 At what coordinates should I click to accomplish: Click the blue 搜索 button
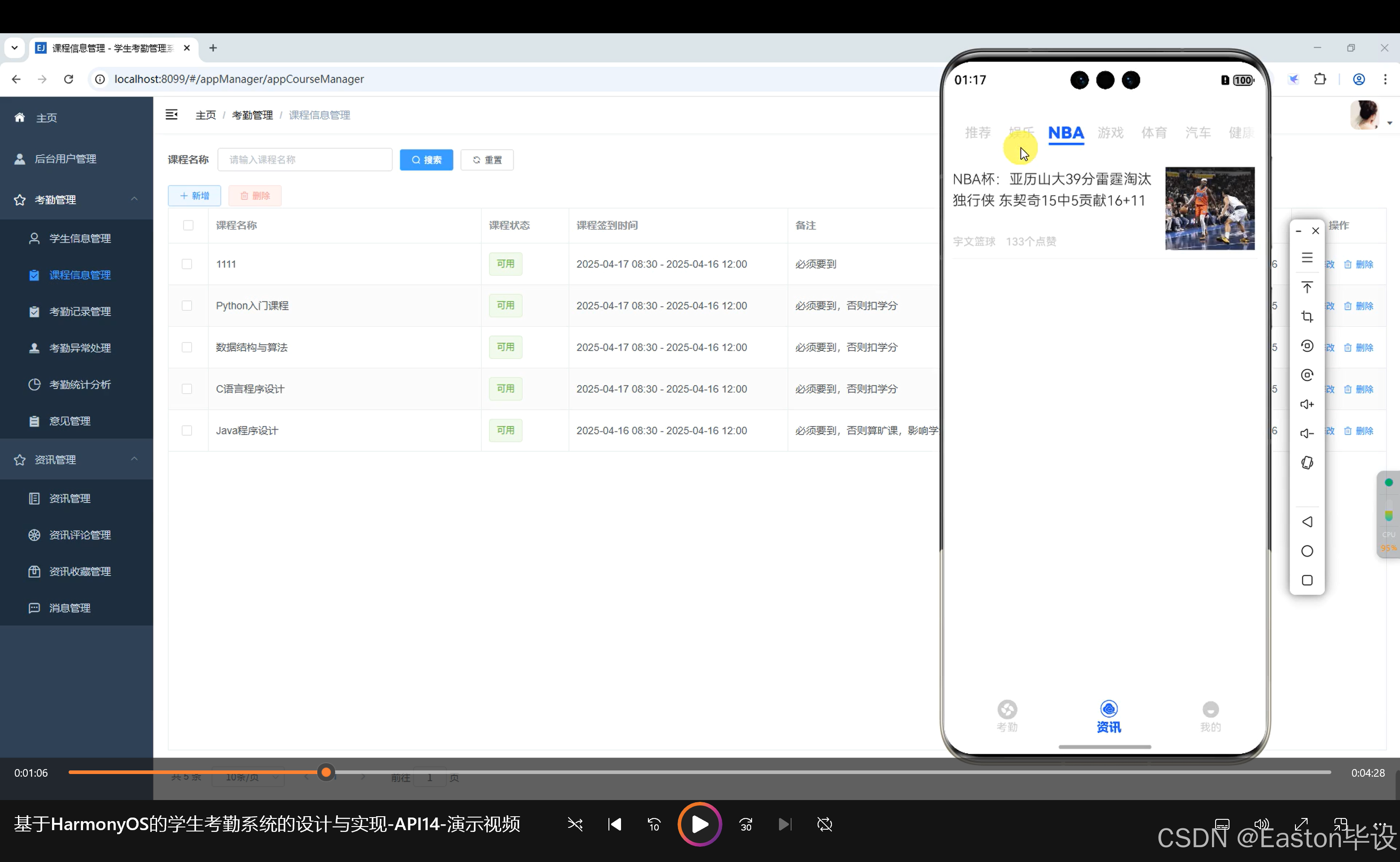(x=426, y=160)
